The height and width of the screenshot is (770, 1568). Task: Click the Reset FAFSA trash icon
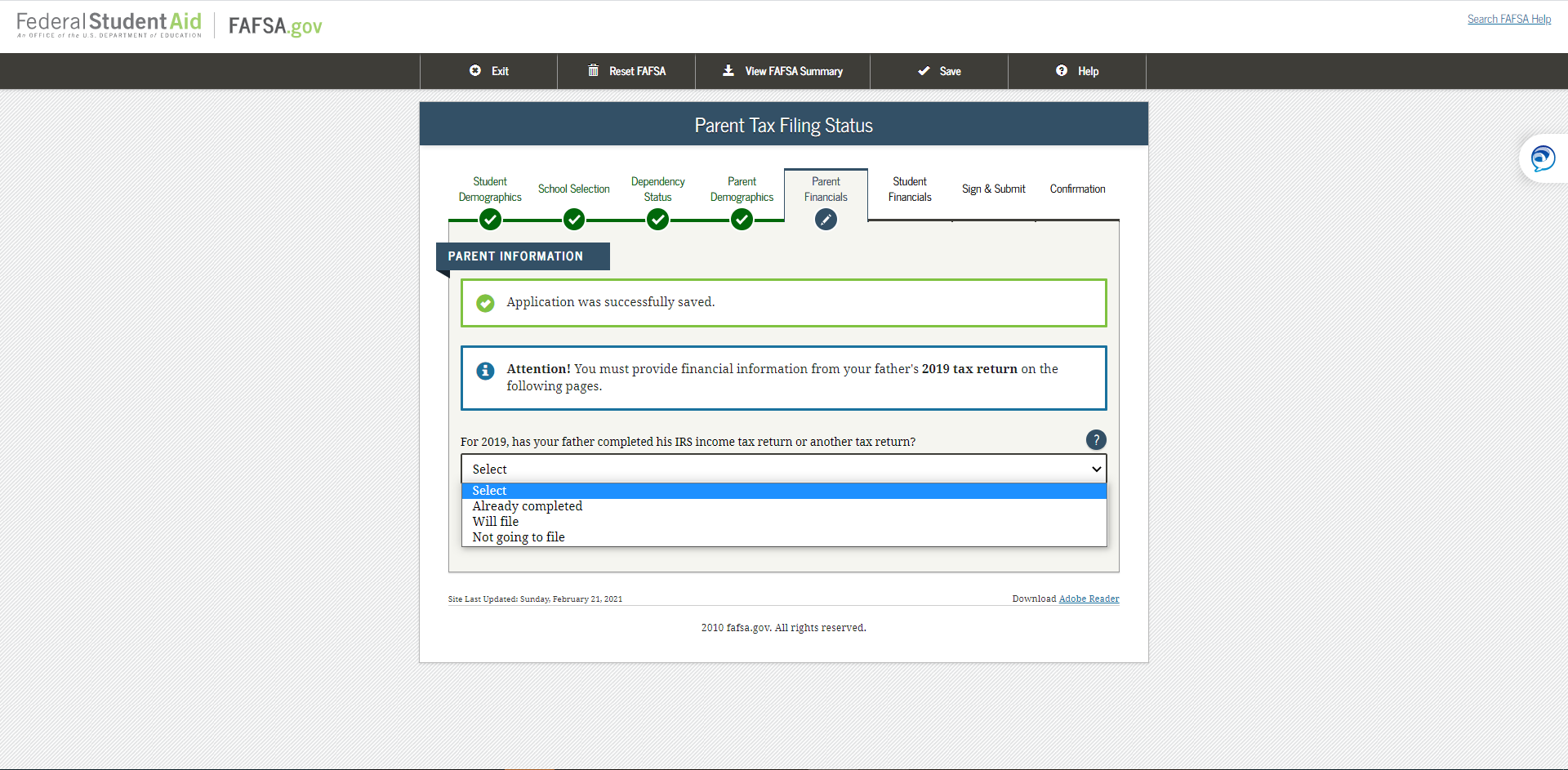tap(595, 71)
